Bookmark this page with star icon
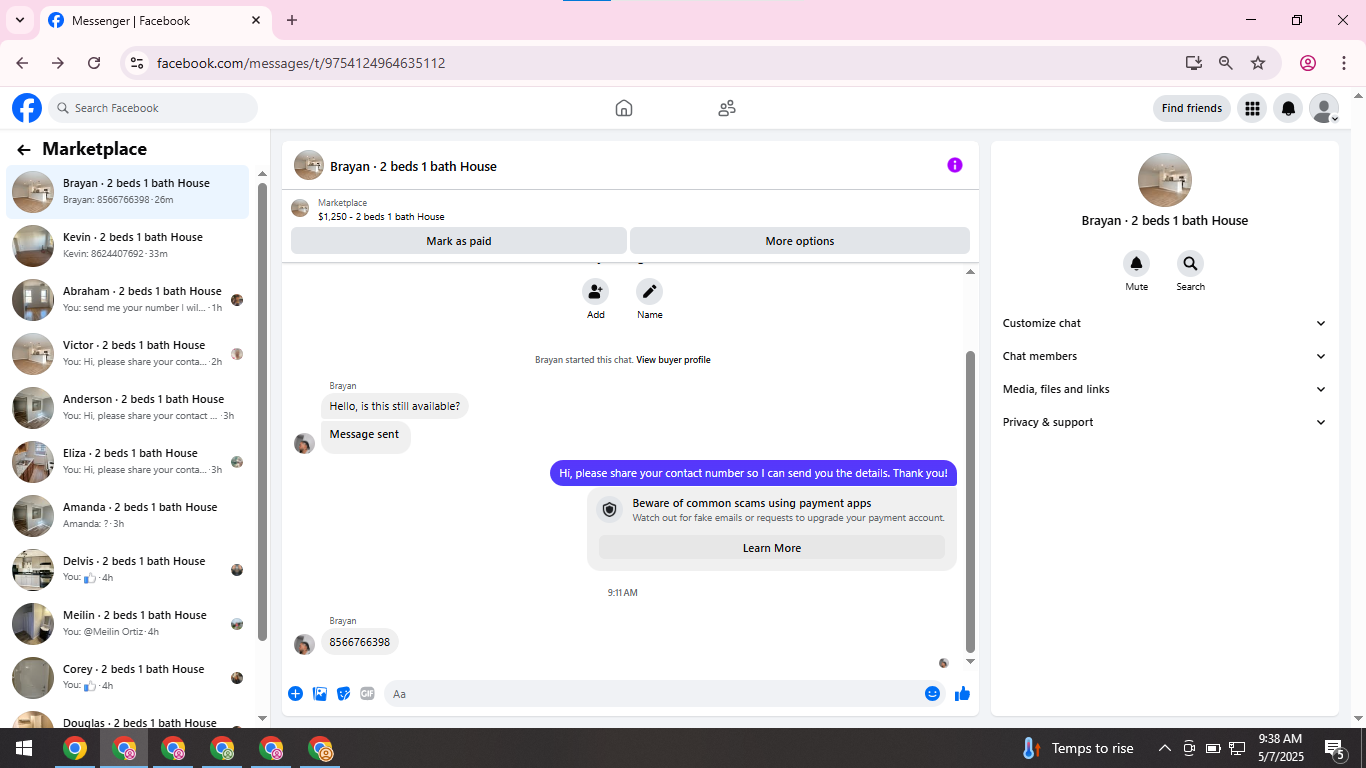This screenshot has height=768, width=1366. (1258, 63)
